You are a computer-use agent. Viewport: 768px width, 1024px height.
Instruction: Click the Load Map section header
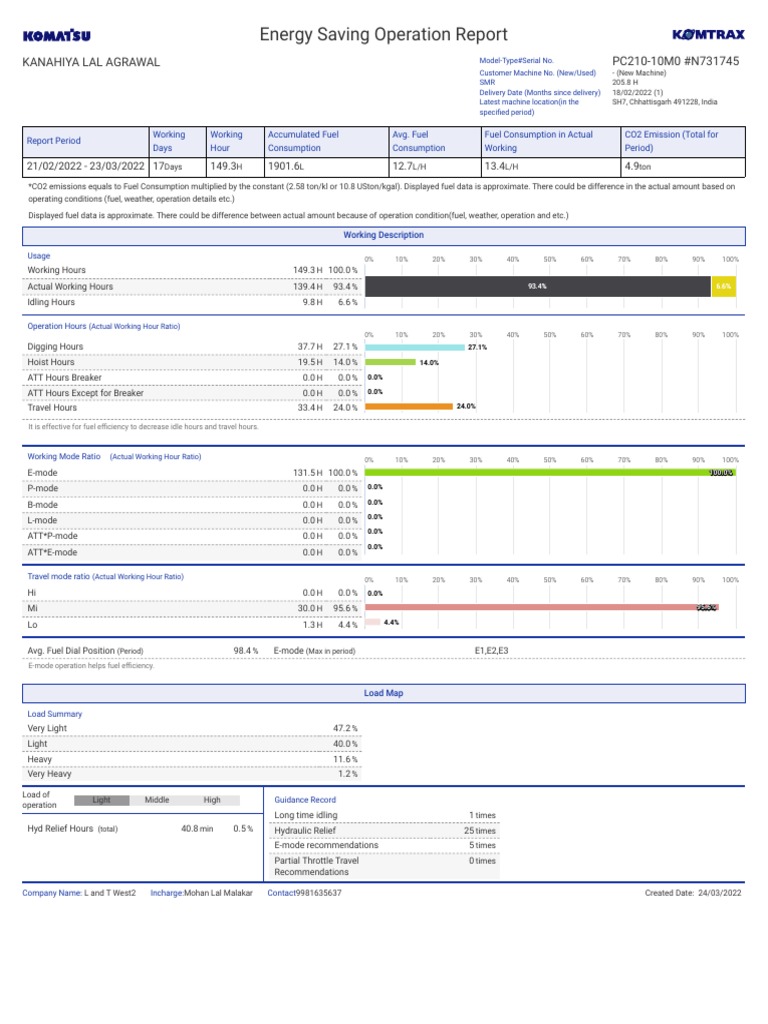pyautogui.click(x=383, y=693)
